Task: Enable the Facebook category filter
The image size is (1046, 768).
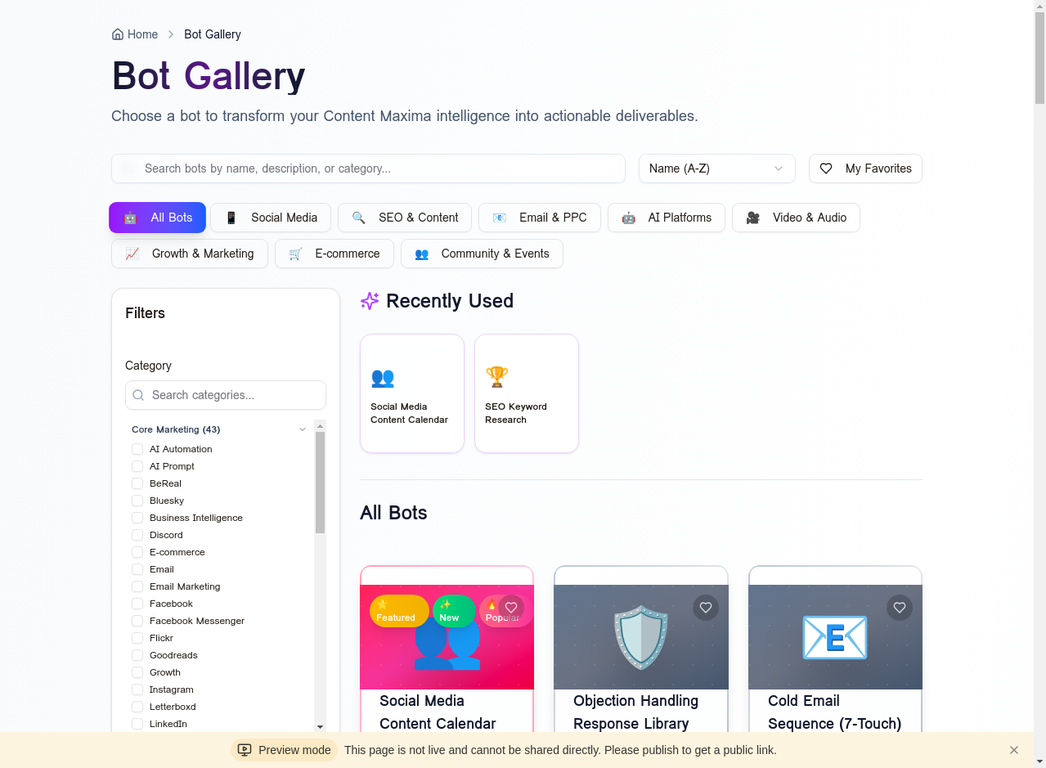Action: [136, 603]
